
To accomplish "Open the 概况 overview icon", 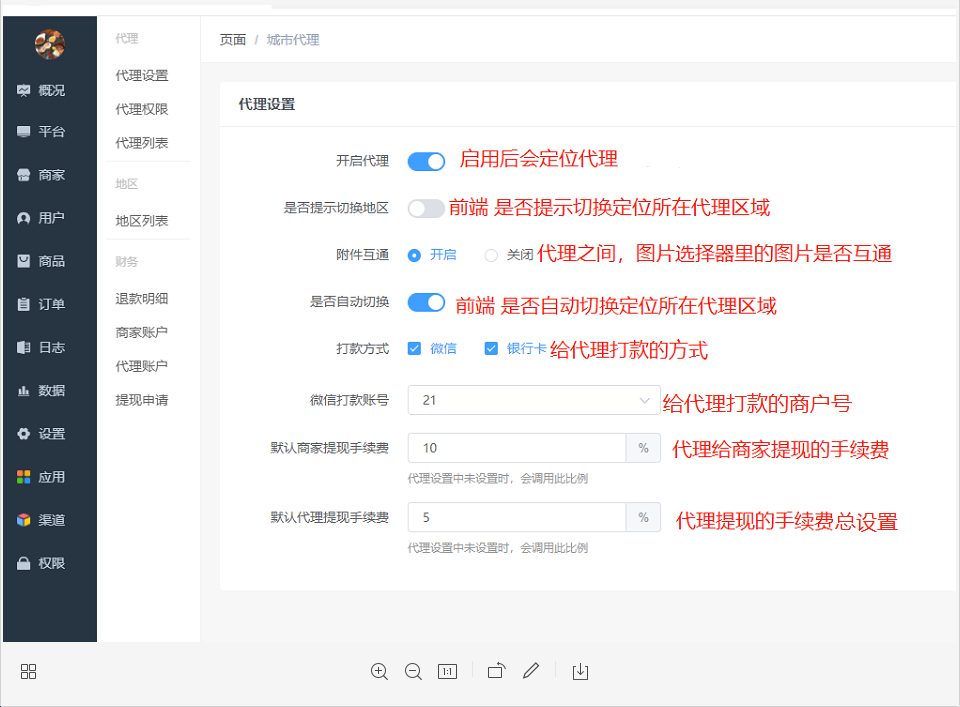I will tap(23, 91).
